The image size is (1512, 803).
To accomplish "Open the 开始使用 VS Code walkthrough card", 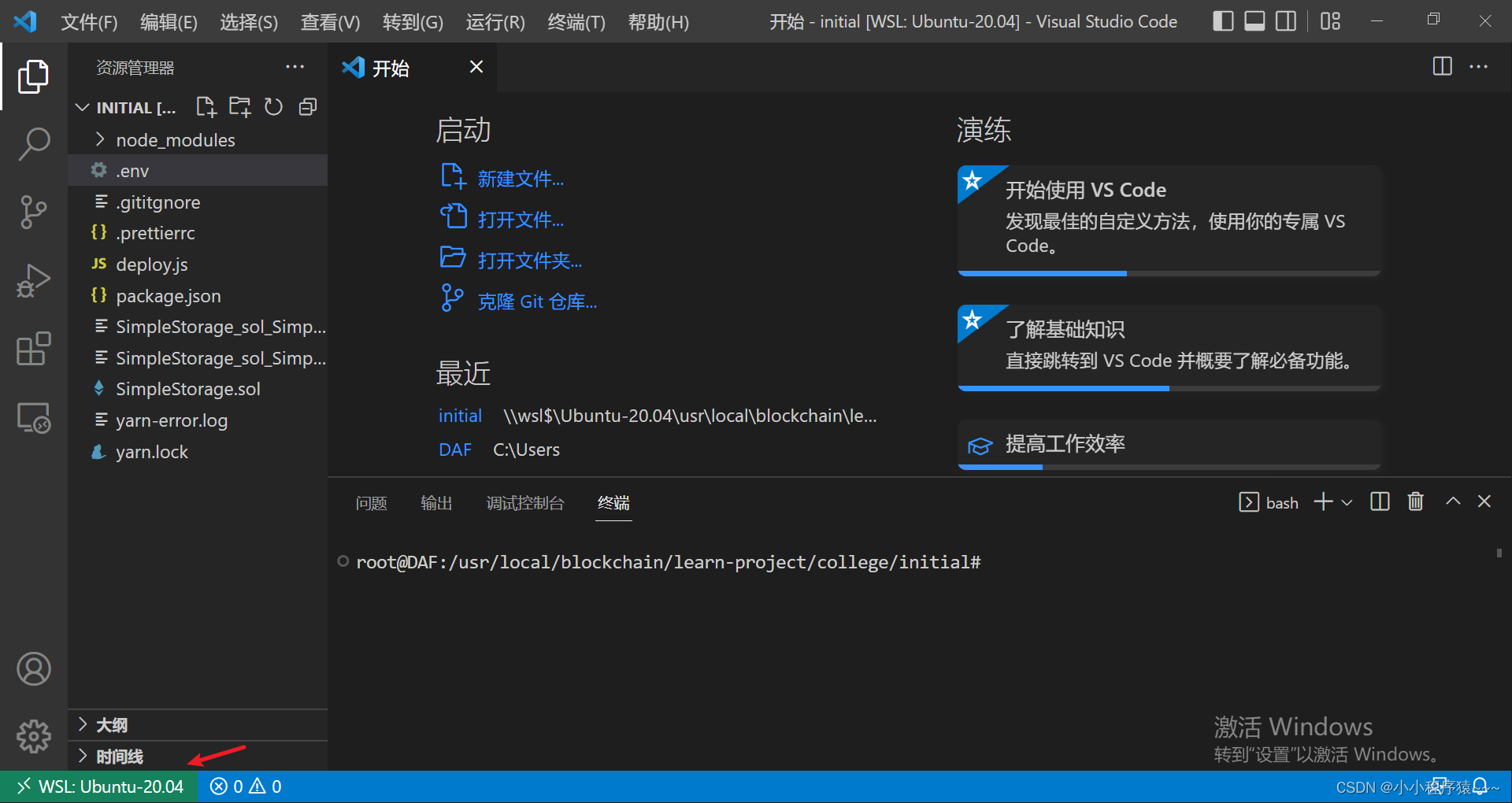I will [1169, 220].
